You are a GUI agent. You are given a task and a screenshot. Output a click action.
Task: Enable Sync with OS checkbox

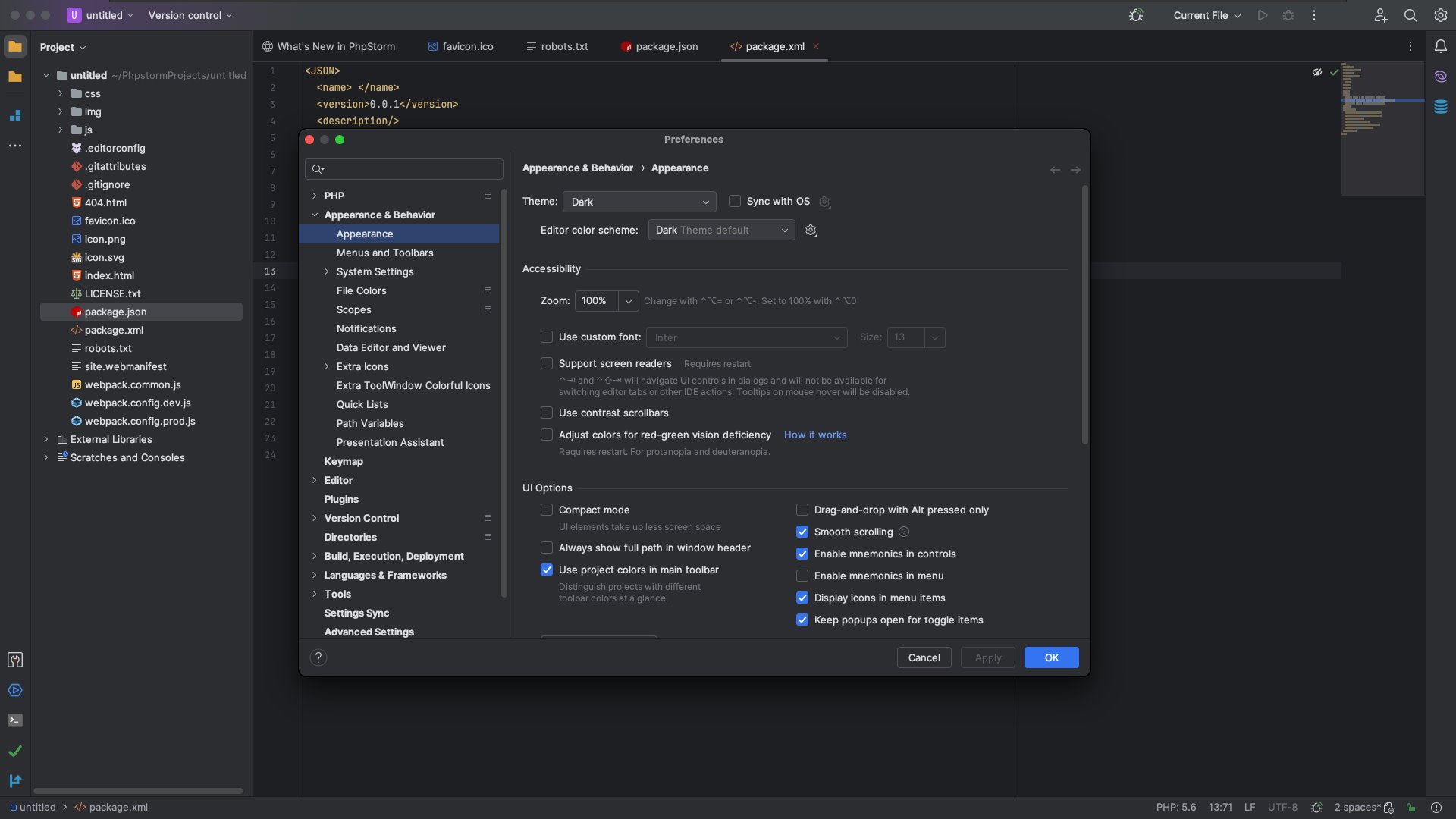pos(734,201)
